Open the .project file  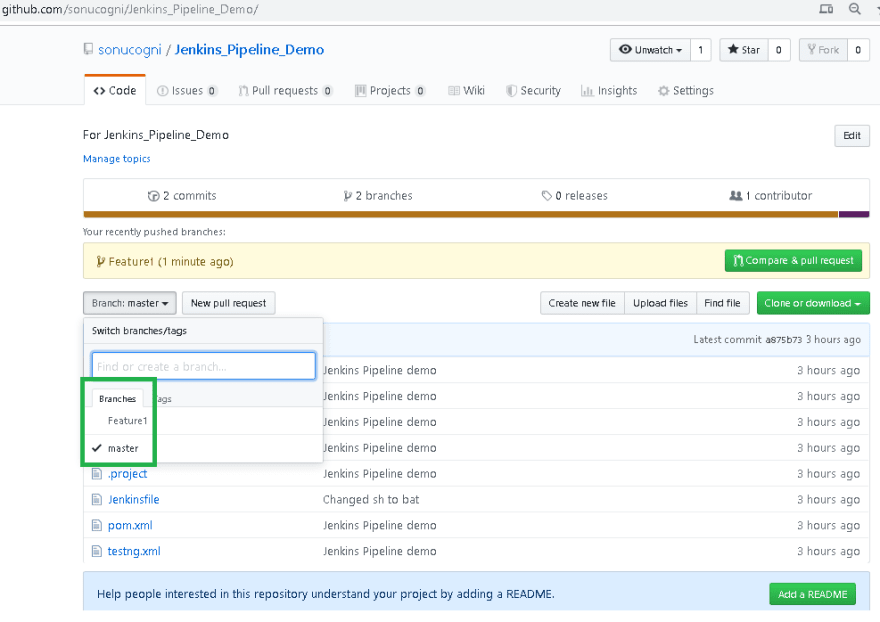tap(127, 474)
